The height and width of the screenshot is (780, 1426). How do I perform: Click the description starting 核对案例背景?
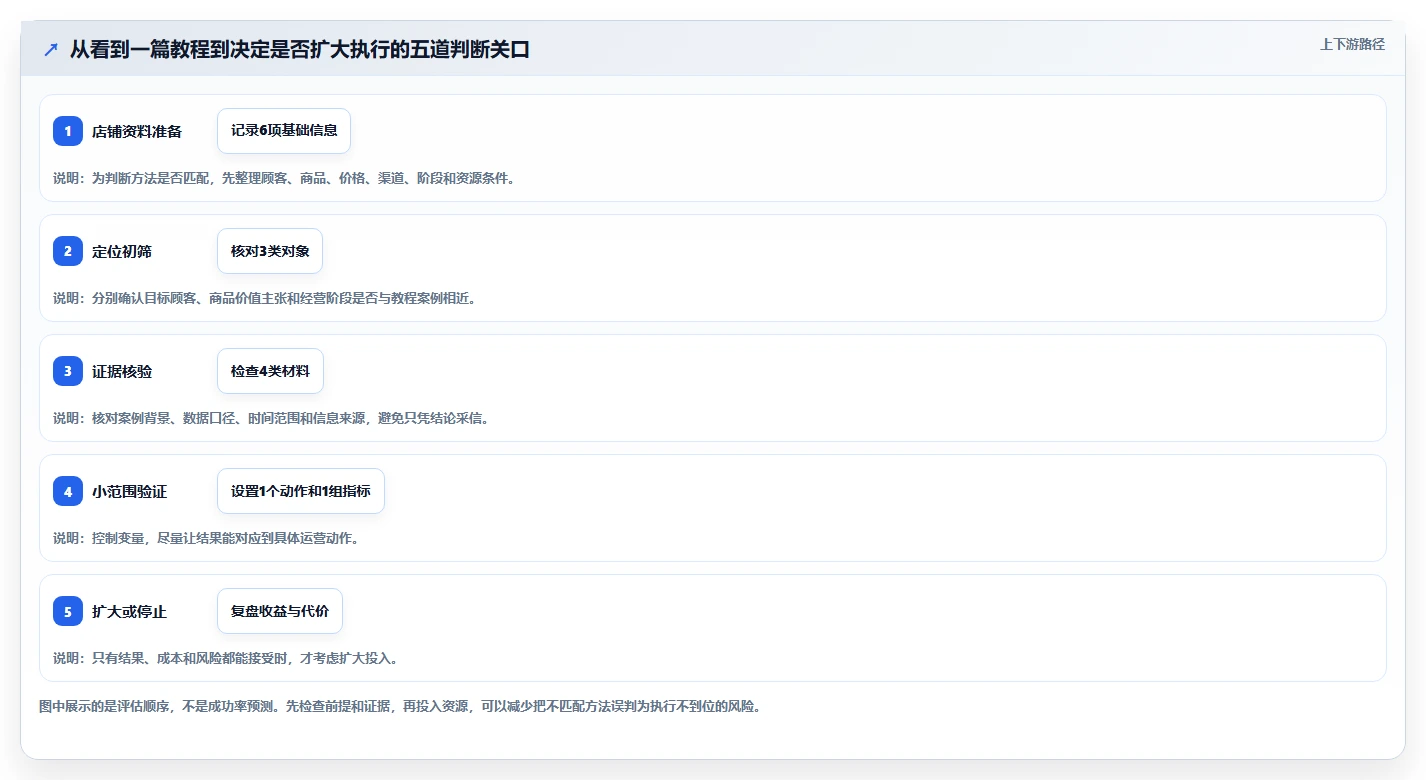(x=271, y=418)
